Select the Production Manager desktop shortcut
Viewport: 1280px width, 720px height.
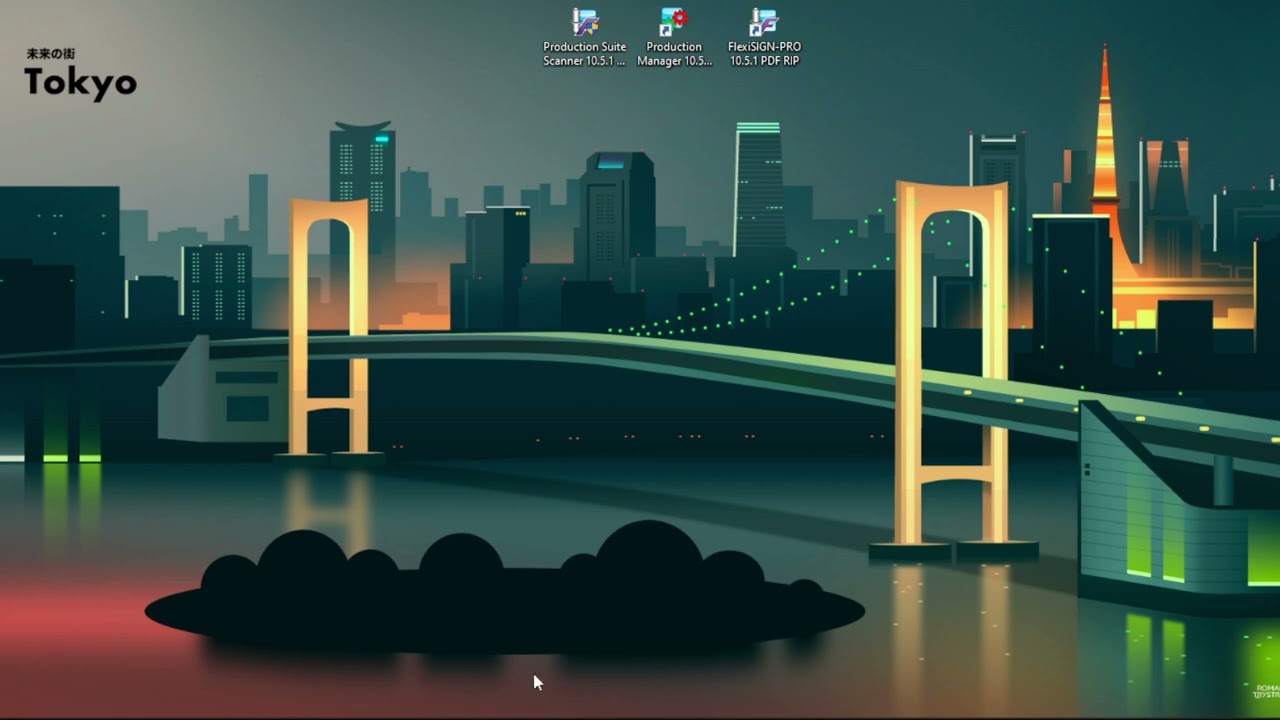point(673,22)
